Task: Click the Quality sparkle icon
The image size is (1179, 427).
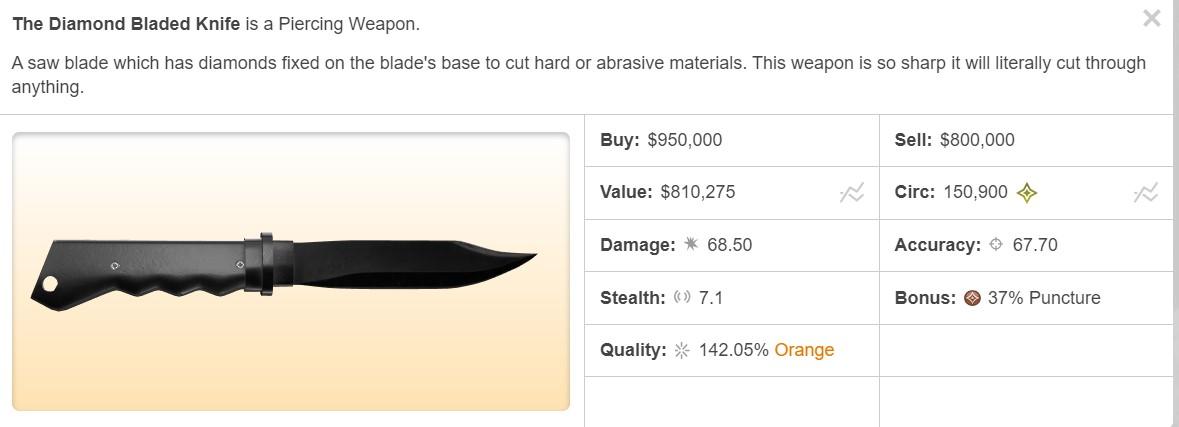Action: (x=682, y=350)
